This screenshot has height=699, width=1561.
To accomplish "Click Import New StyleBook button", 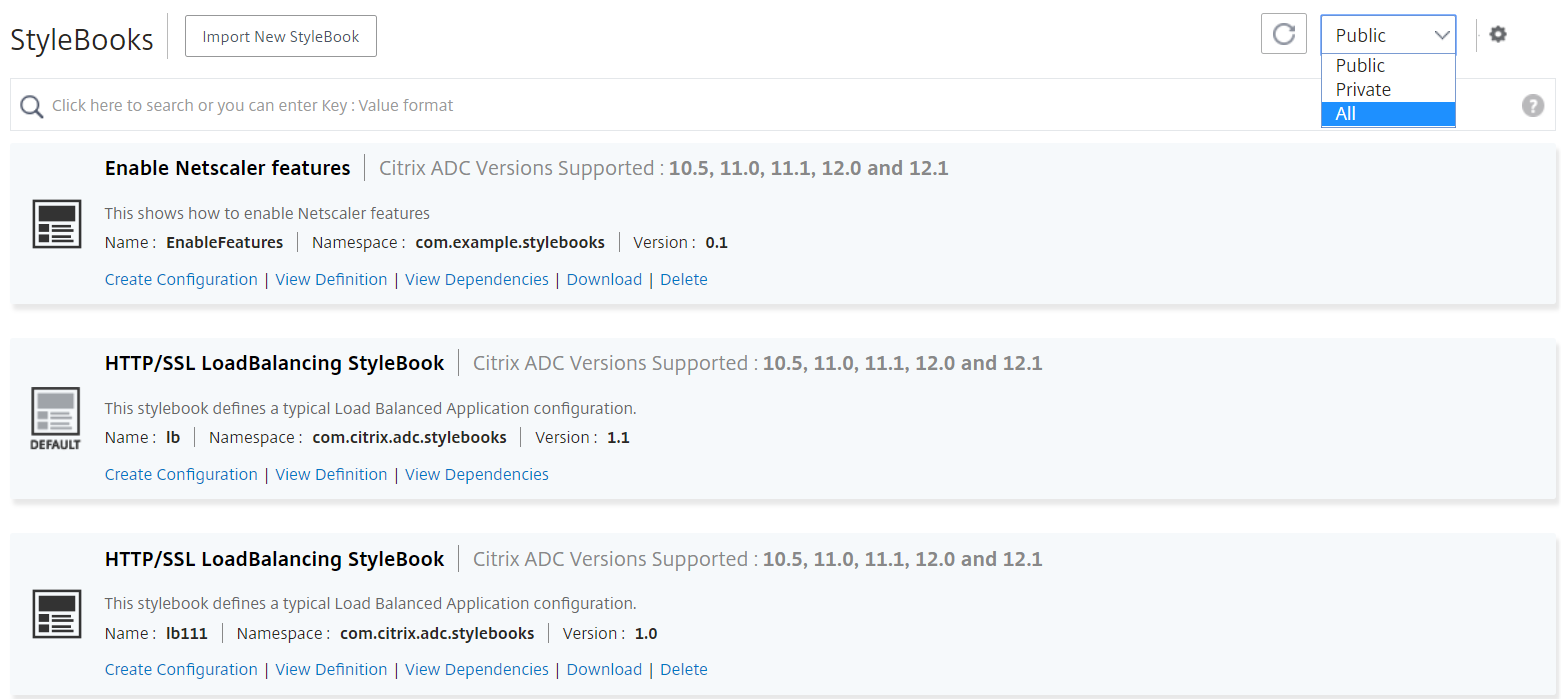I will click(x=281, y=36).
